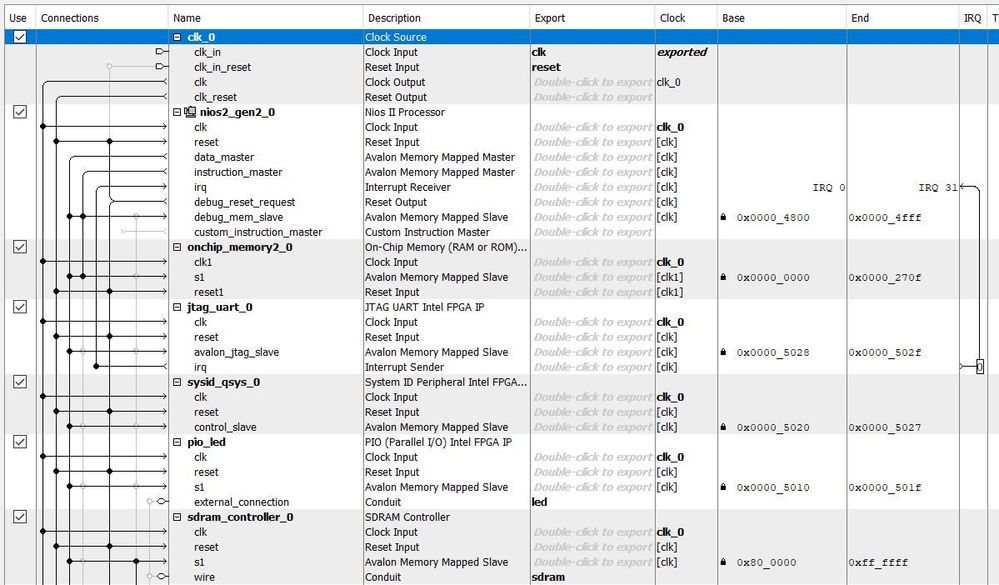The height and width of the screenshot is (585, 999).
Task: Select the instruction_master row
Action: coord(238,172)
